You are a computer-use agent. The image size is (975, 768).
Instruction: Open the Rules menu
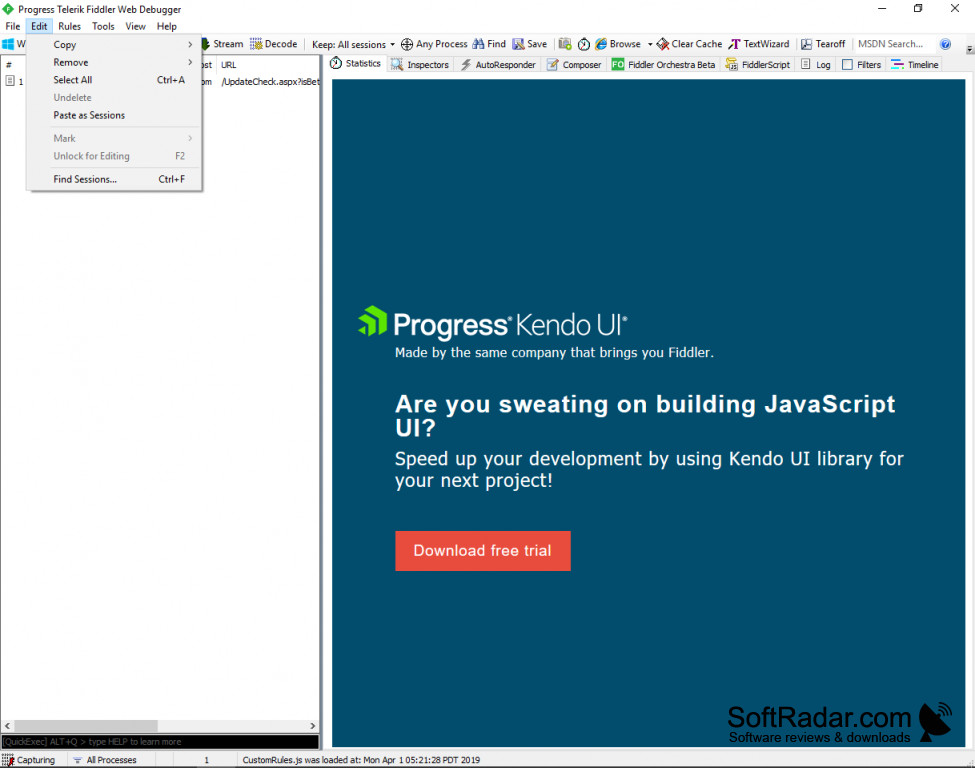[x=70, y=26]
